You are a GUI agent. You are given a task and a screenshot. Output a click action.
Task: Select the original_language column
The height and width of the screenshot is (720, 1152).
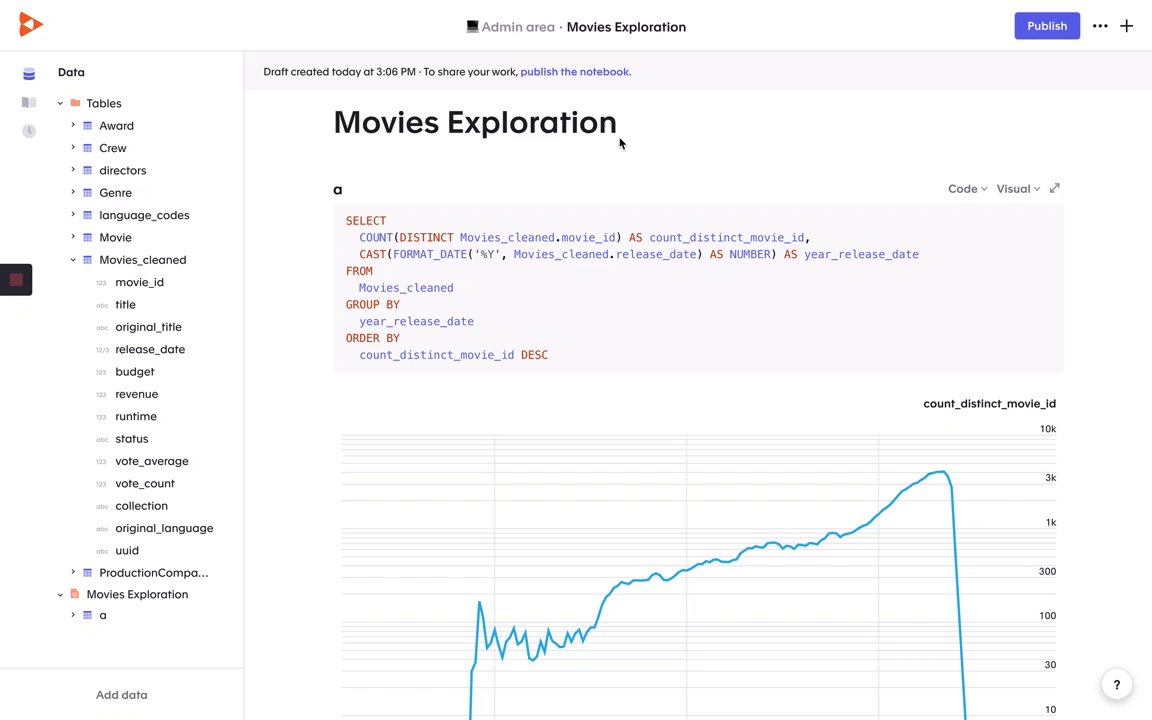[x=164, y=528]
